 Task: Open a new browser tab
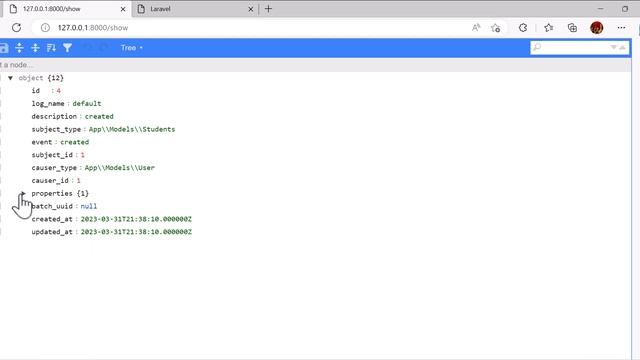(268, 9)
